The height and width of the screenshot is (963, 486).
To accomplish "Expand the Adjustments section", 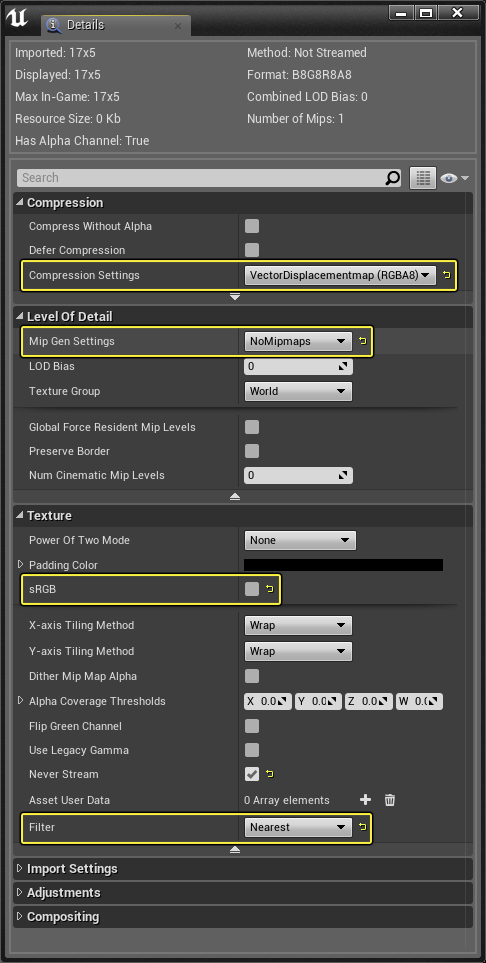I will tap(63, 892).
